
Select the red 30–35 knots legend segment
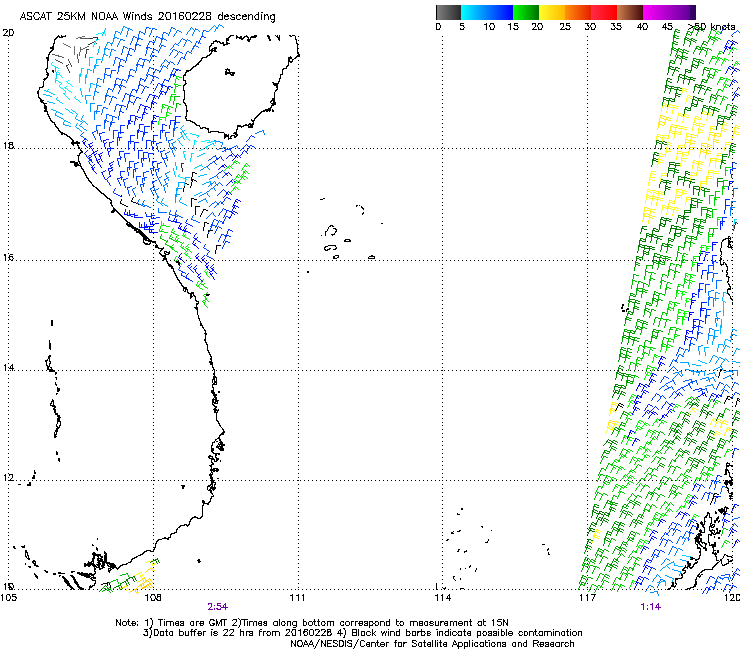coord(604,12)
